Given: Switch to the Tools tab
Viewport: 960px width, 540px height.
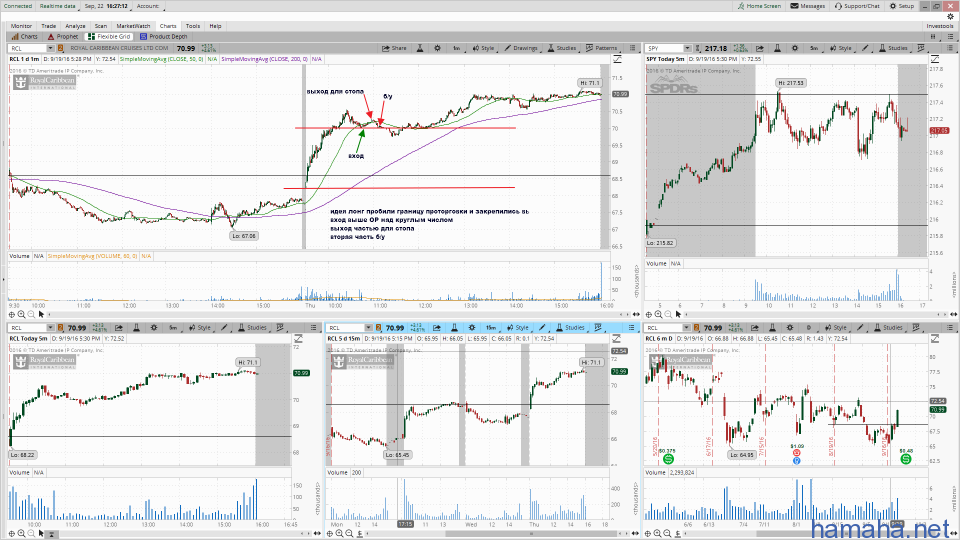Looking at the screenshot, I should pos(193,26).
